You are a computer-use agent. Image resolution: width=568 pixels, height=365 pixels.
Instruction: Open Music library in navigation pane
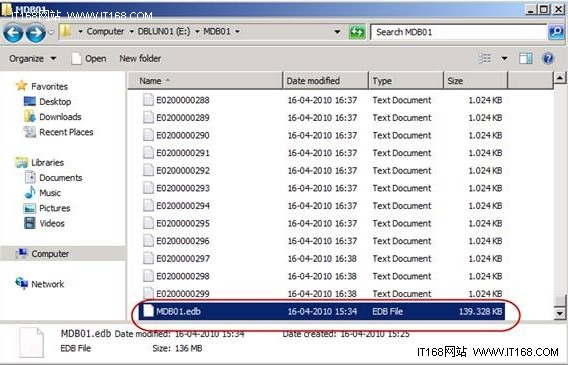click(50, 193)
